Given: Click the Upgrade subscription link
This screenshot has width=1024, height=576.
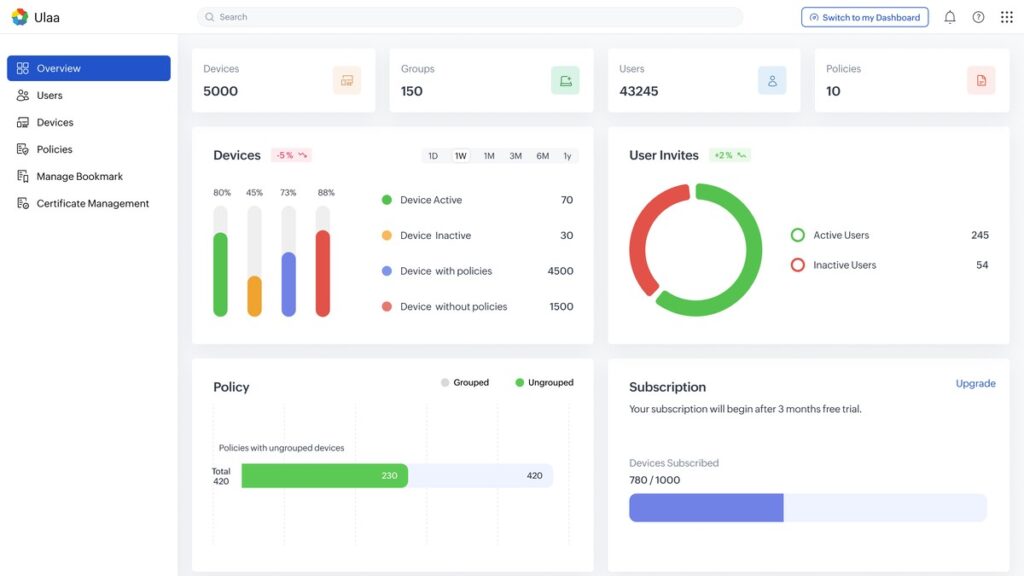Looking at the screenshot, I should pos(975,383).
